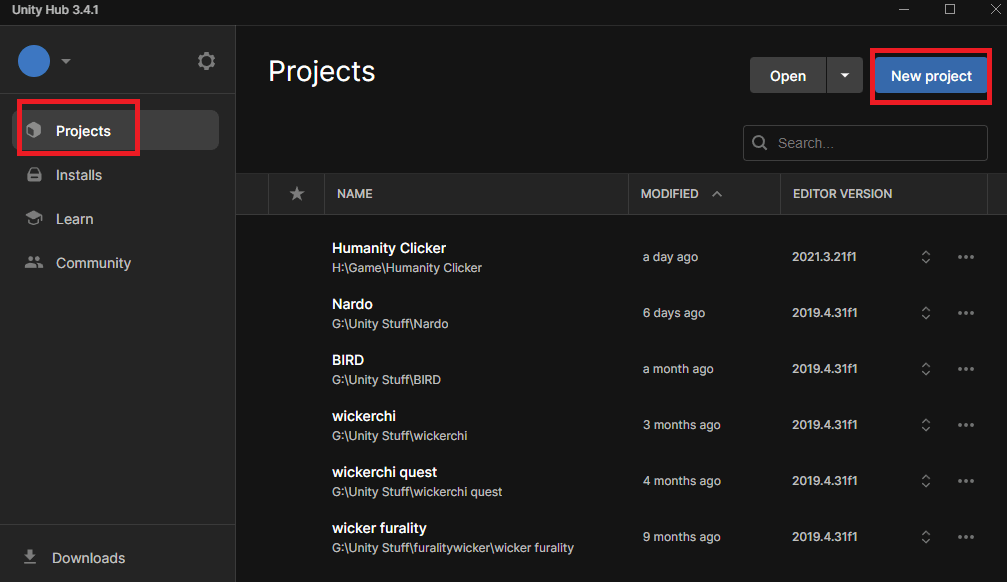Image resolution: width=1007 pixels, height=582 pixels.
Task: Open the Projects section in the sidebar
Action: pos(84,130)
